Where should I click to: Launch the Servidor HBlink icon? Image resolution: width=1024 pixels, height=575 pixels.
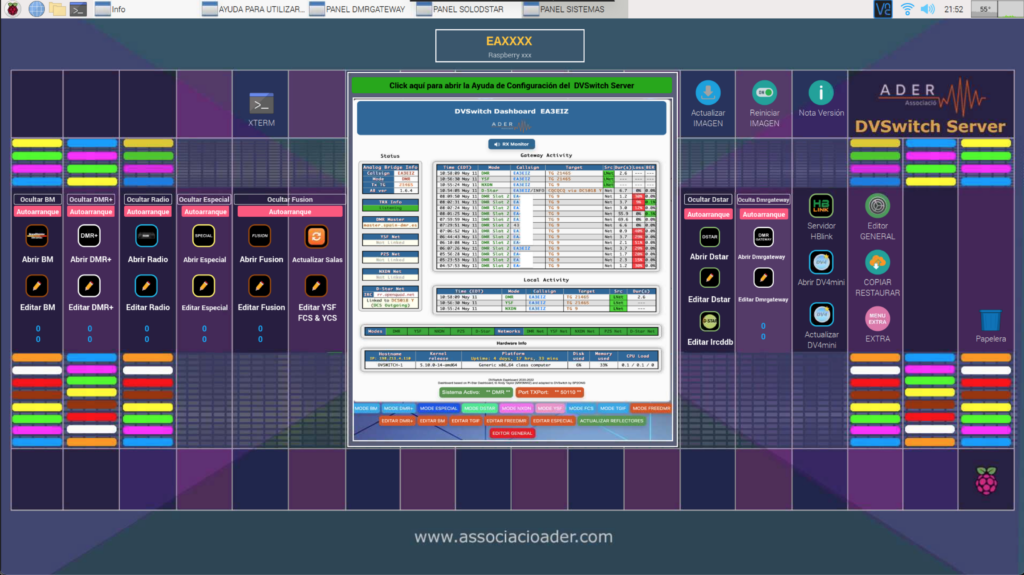point(821,206)
